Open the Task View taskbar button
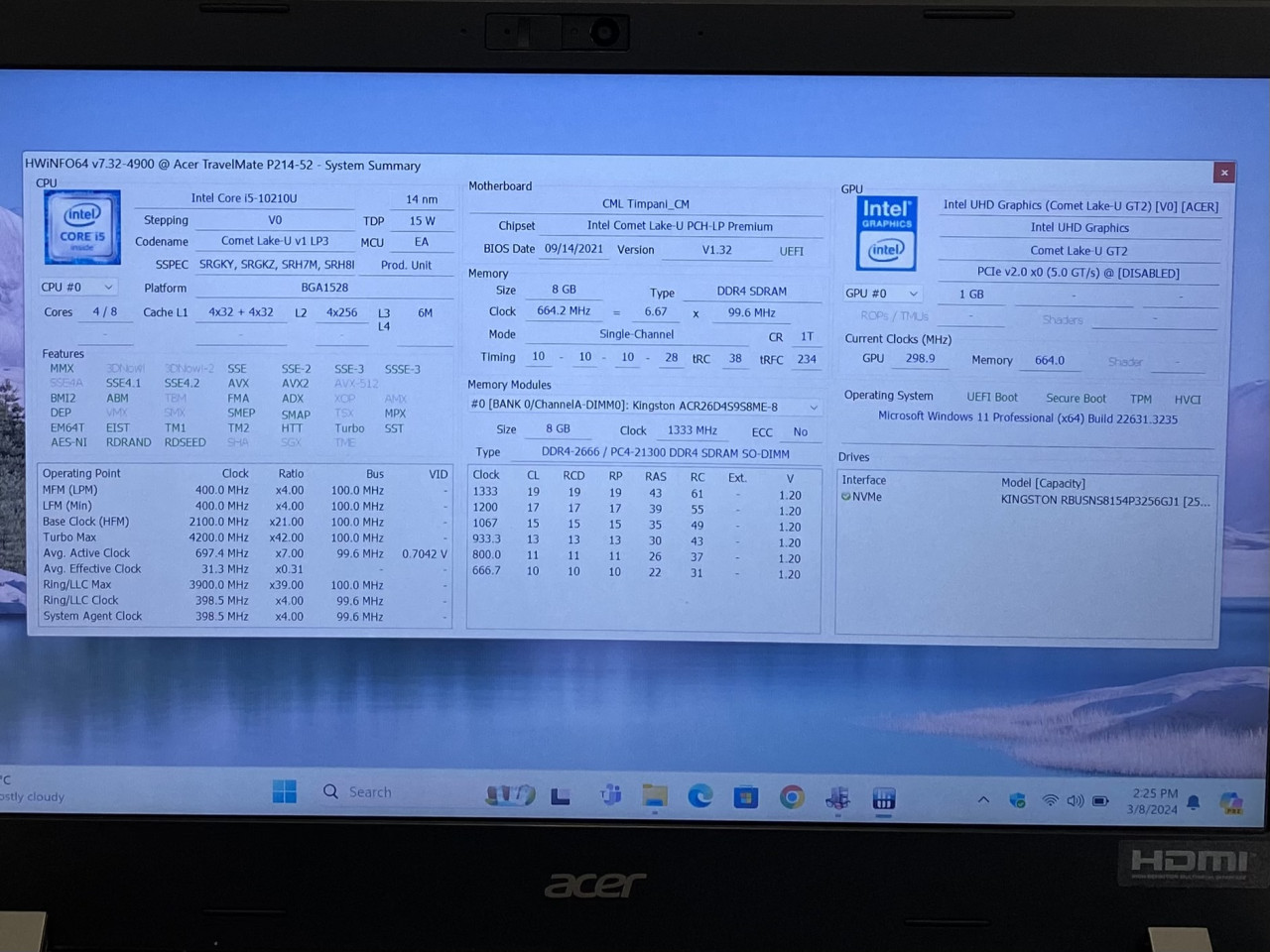 [x=561, y=795]
